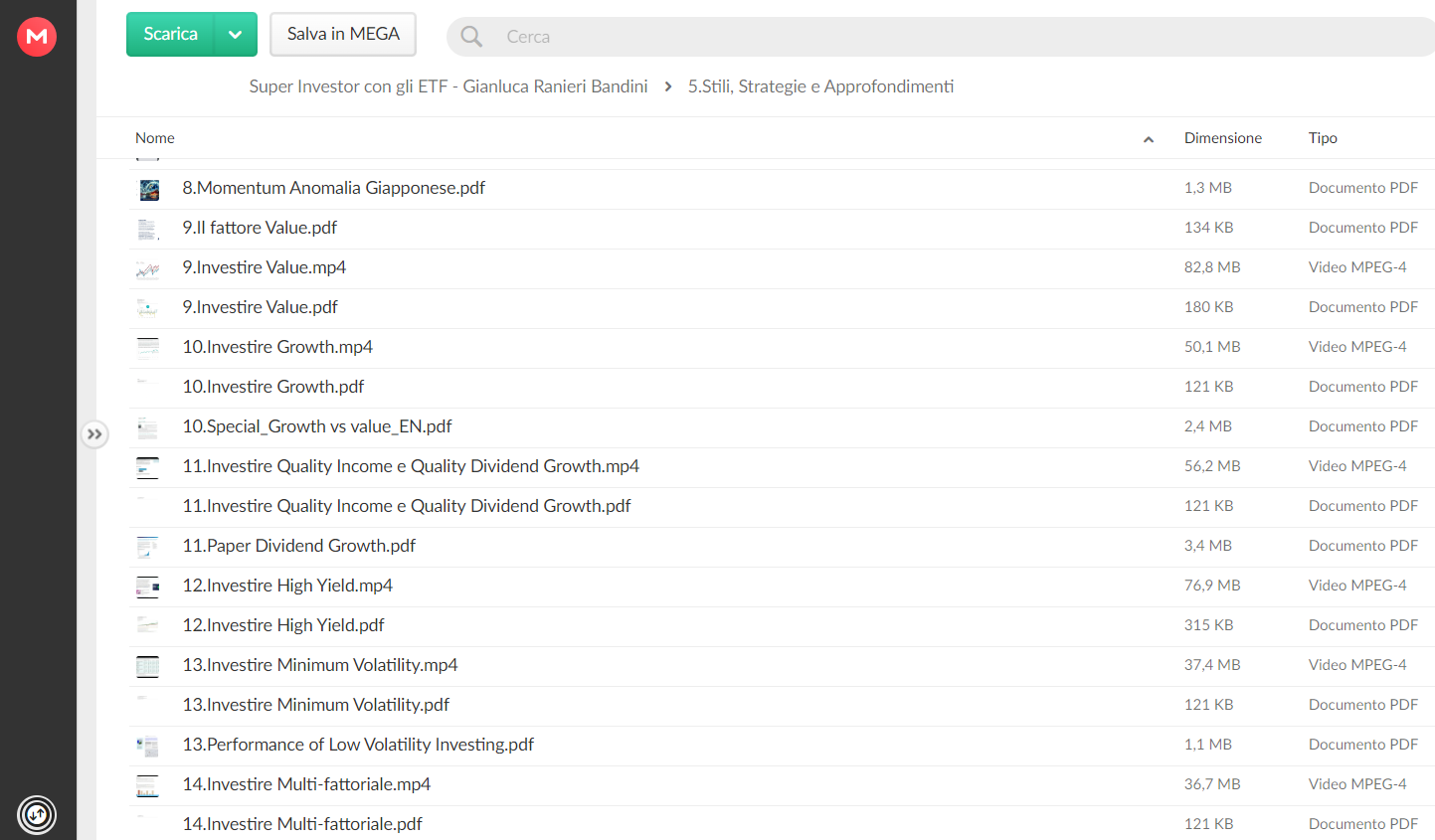Click the 1,1 MB size cell

1207,745
